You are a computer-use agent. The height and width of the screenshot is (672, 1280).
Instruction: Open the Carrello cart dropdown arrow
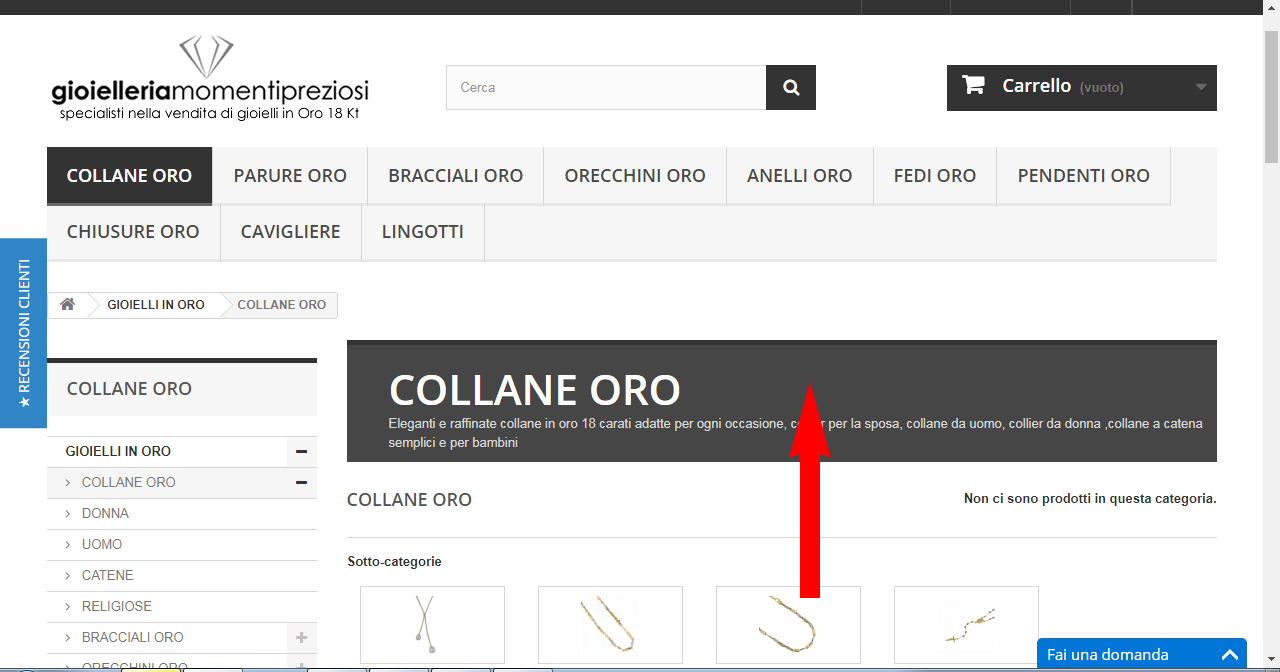pos(1201,87)
